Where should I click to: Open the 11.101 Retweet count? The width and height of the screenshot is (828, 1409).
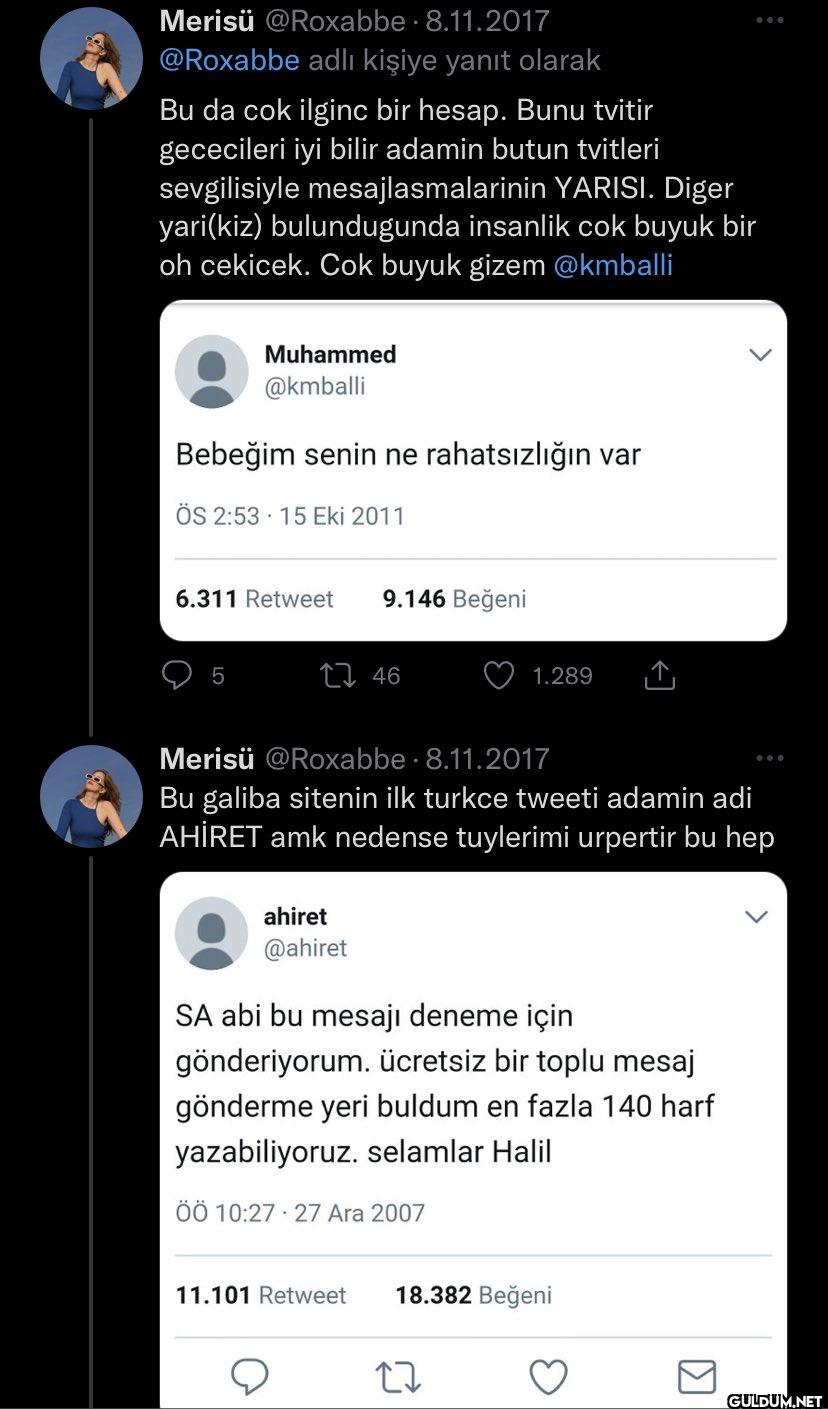260,1295
